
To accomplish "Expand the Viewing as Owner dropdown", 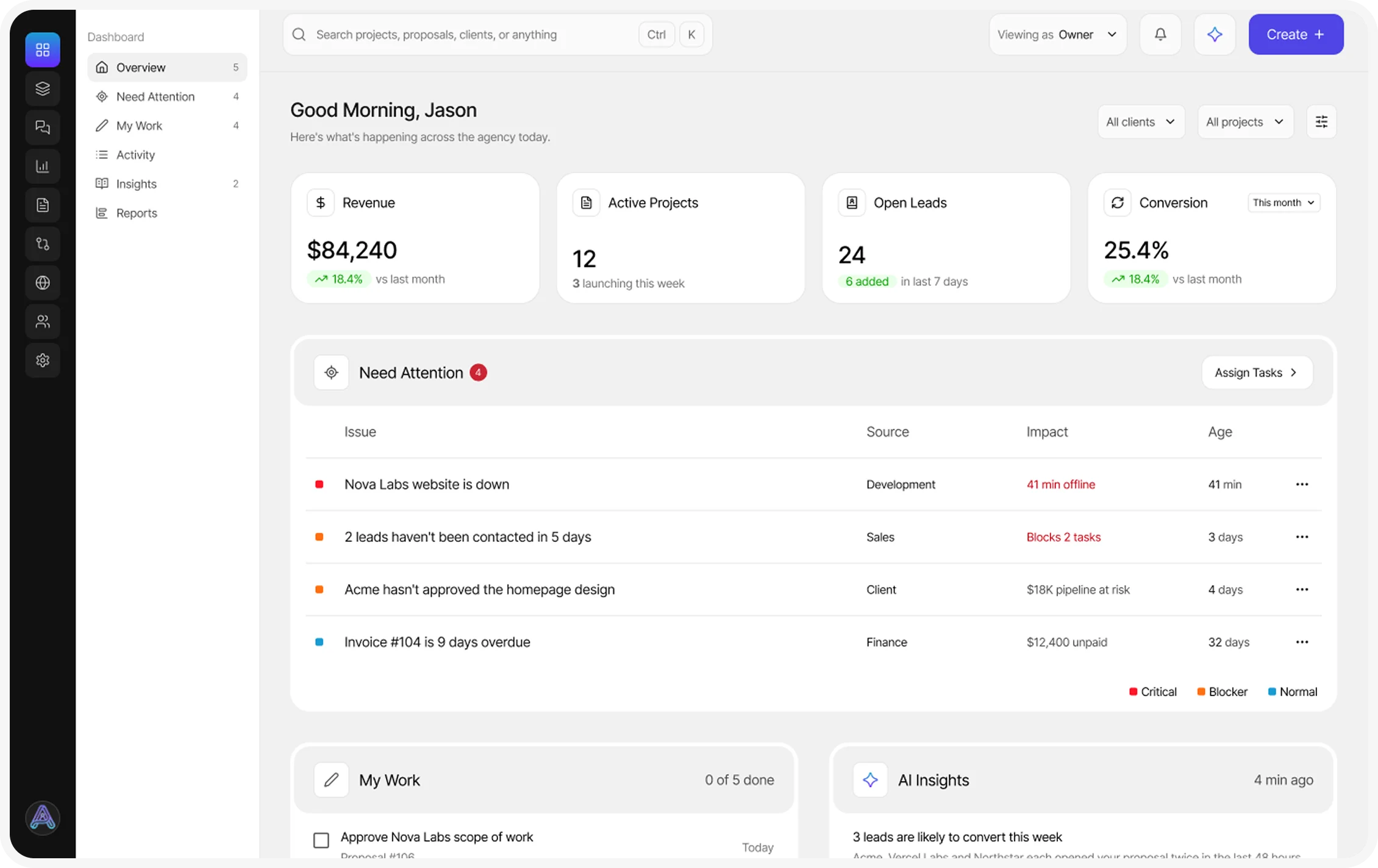I will (x=1058, y=35).
